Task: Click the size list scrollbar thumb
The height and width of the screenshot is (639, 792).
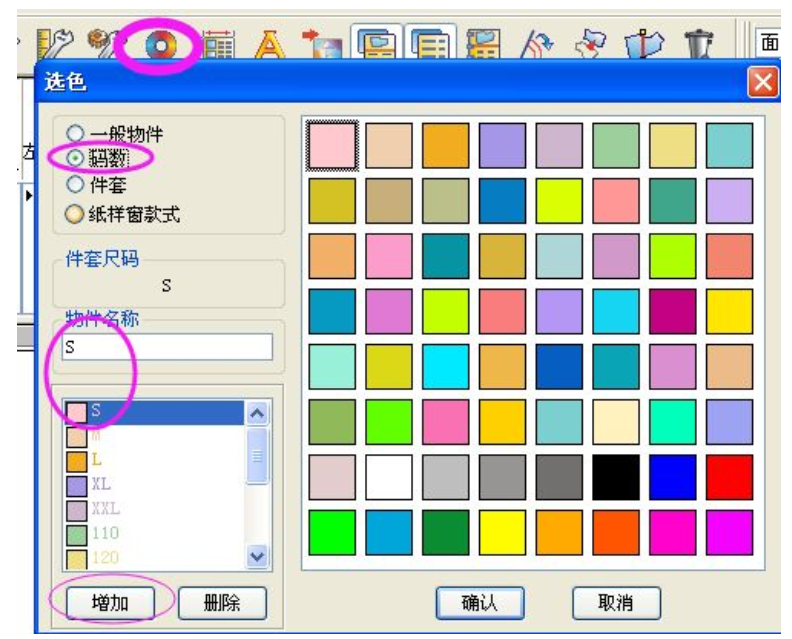Action: (x=258, y=456)
